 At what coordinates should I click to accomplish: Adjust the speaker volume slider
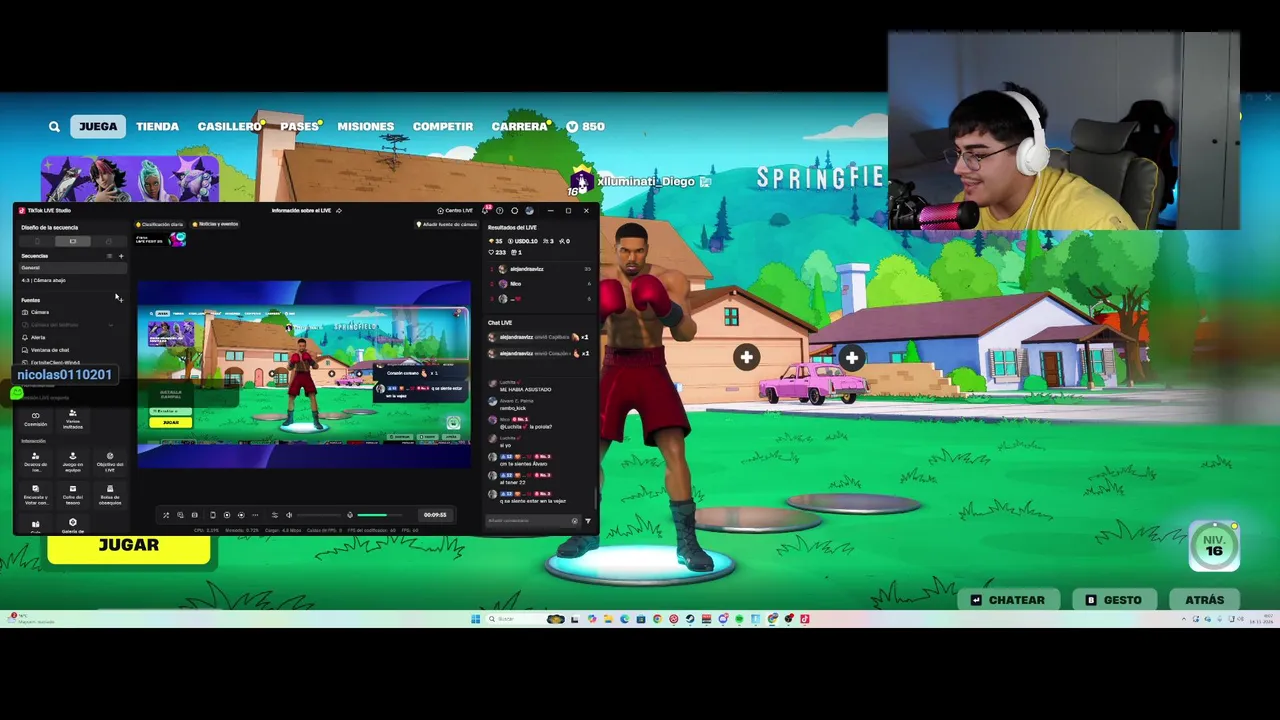[319, 515]
